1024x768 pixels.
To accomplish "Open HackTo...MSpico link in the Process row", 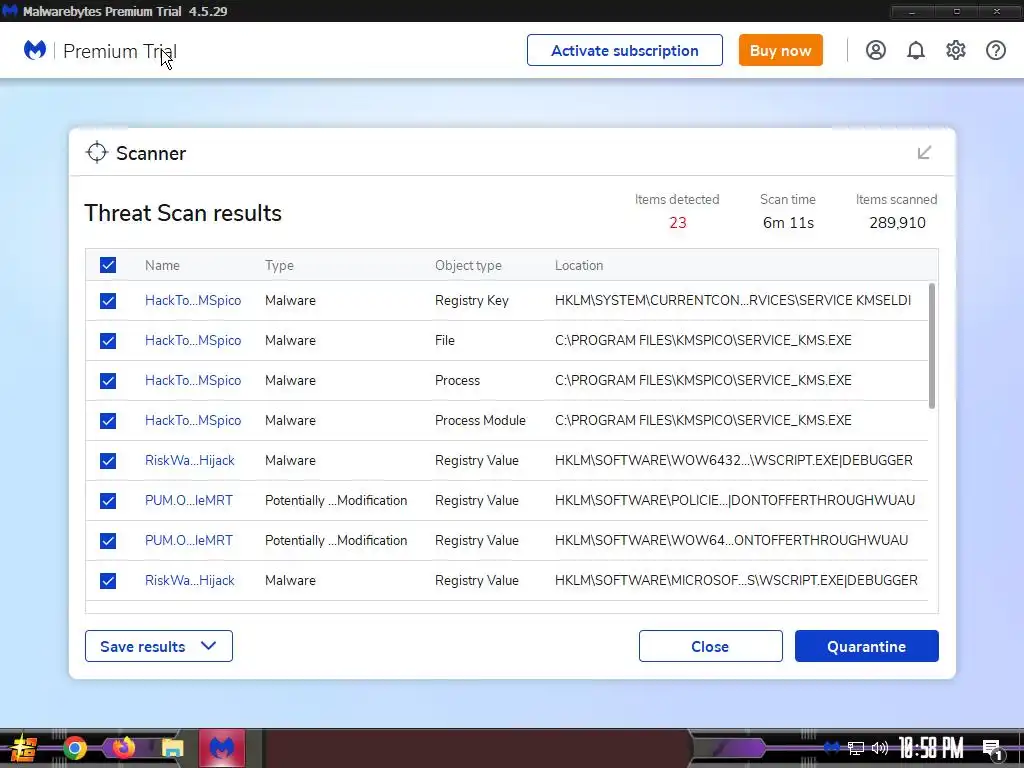I will (193, 380).
